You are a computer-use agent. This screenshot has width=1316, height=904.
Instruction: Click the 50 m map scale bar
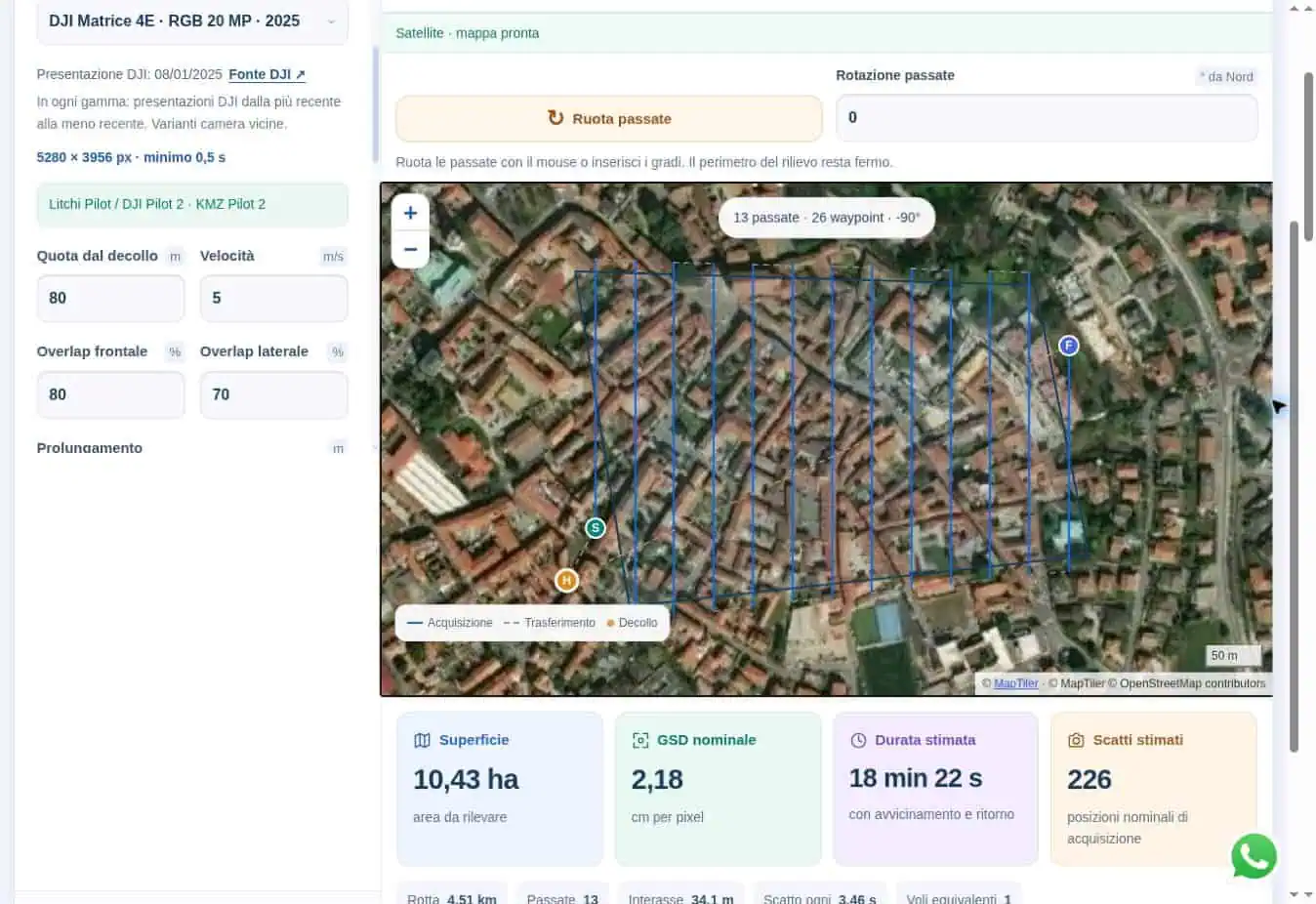tap(1233, 656)
